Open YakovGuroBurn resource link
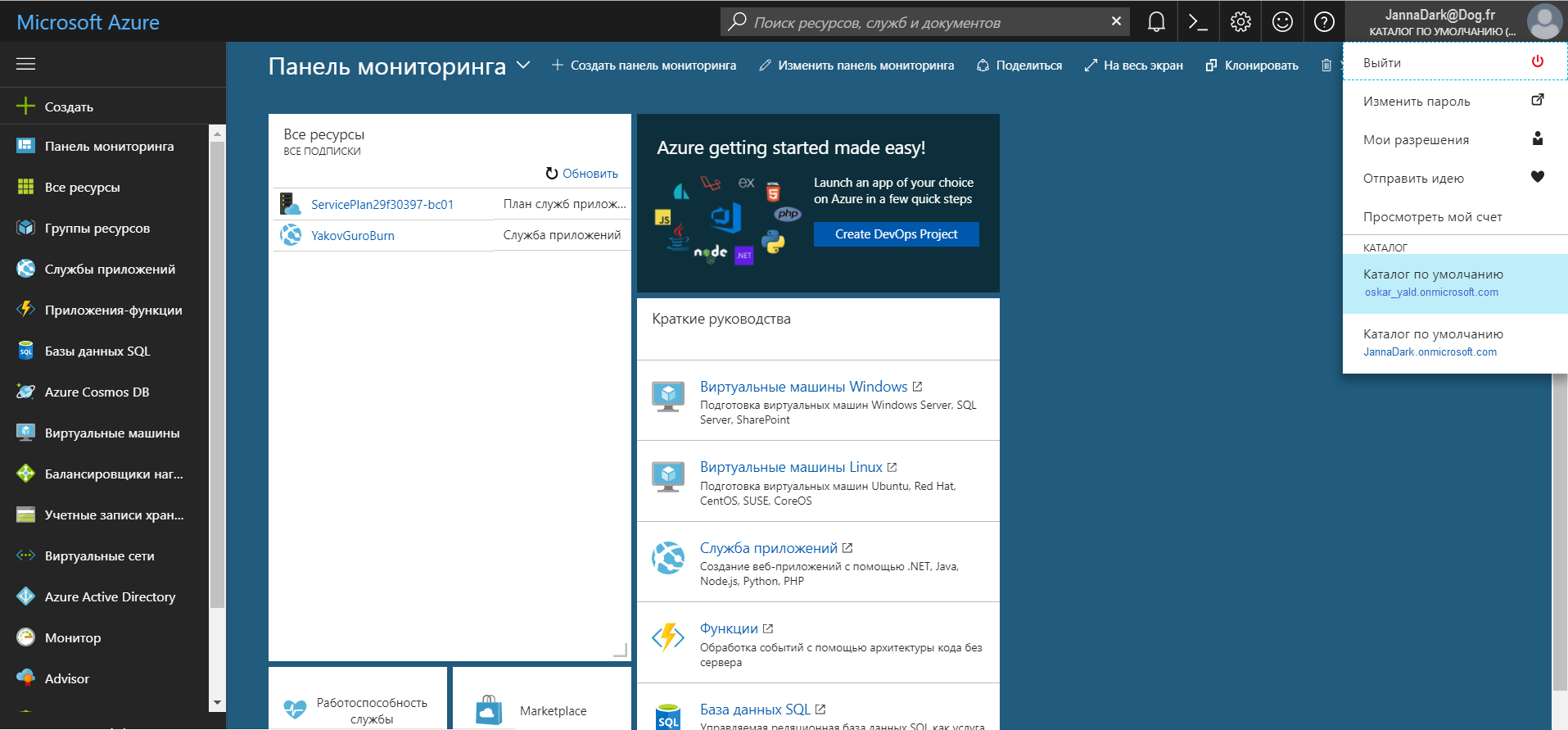 tap(353, 235)
